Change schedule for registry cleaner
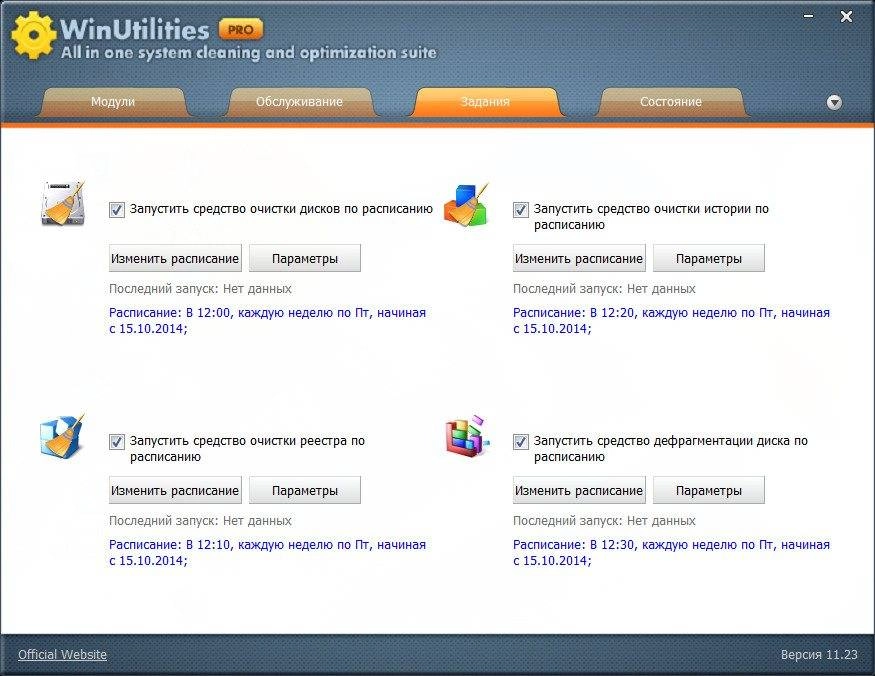The height and width of the screenshot is (676, 875). (x=175, y=490)
